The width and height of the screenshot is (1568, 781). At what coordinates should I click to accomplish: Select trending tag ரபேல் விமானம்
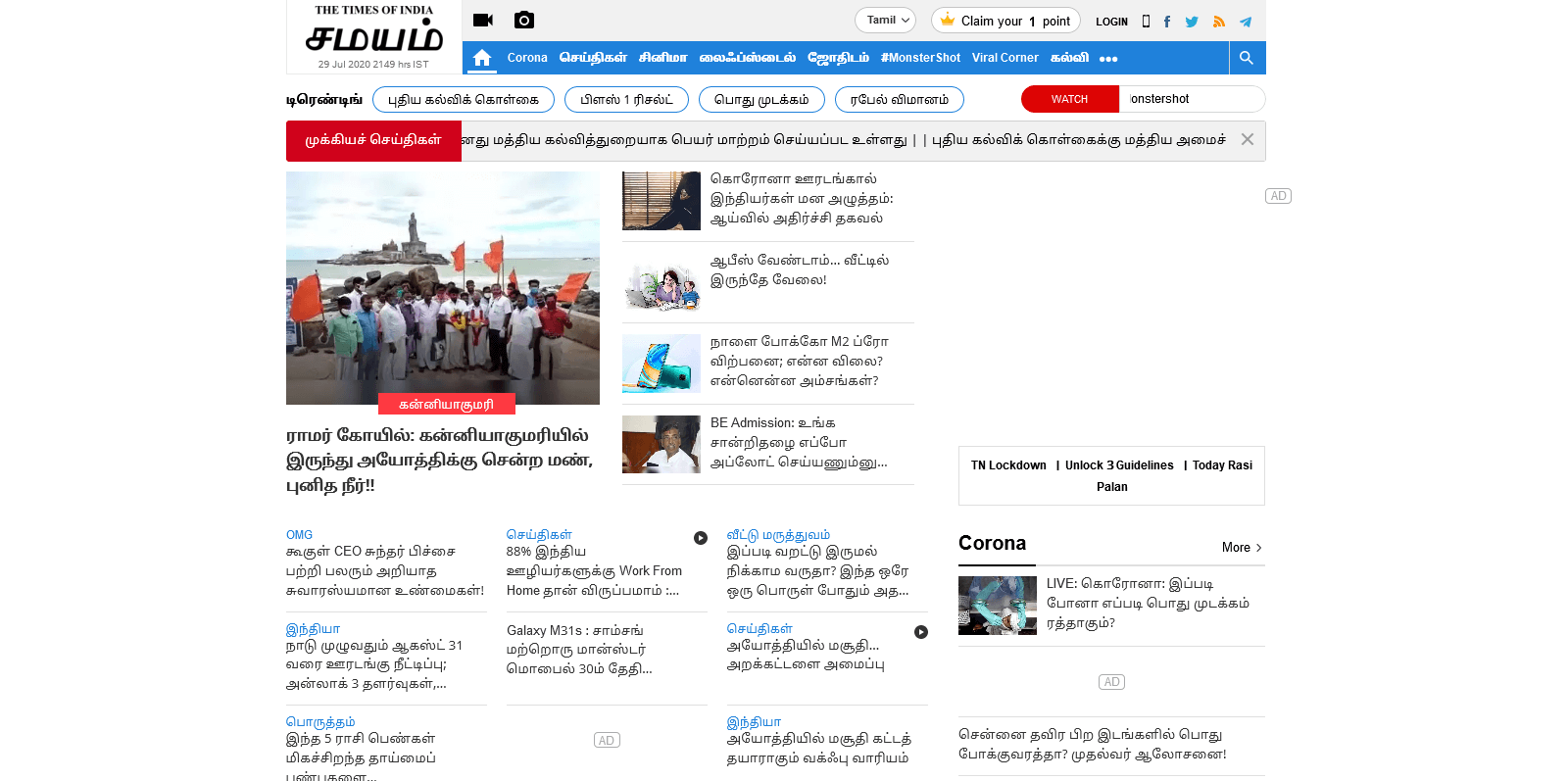900,99
